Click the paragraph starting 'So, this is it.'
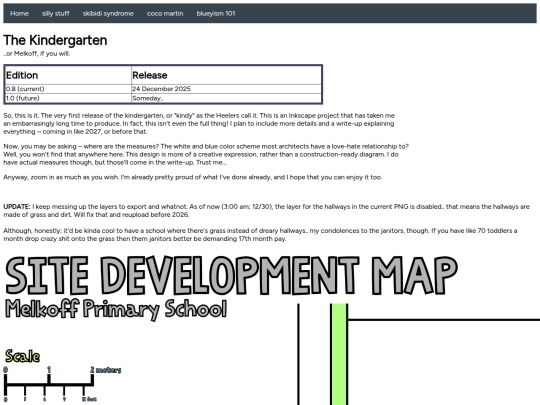540x405 pixels. (x=199, y=124)
